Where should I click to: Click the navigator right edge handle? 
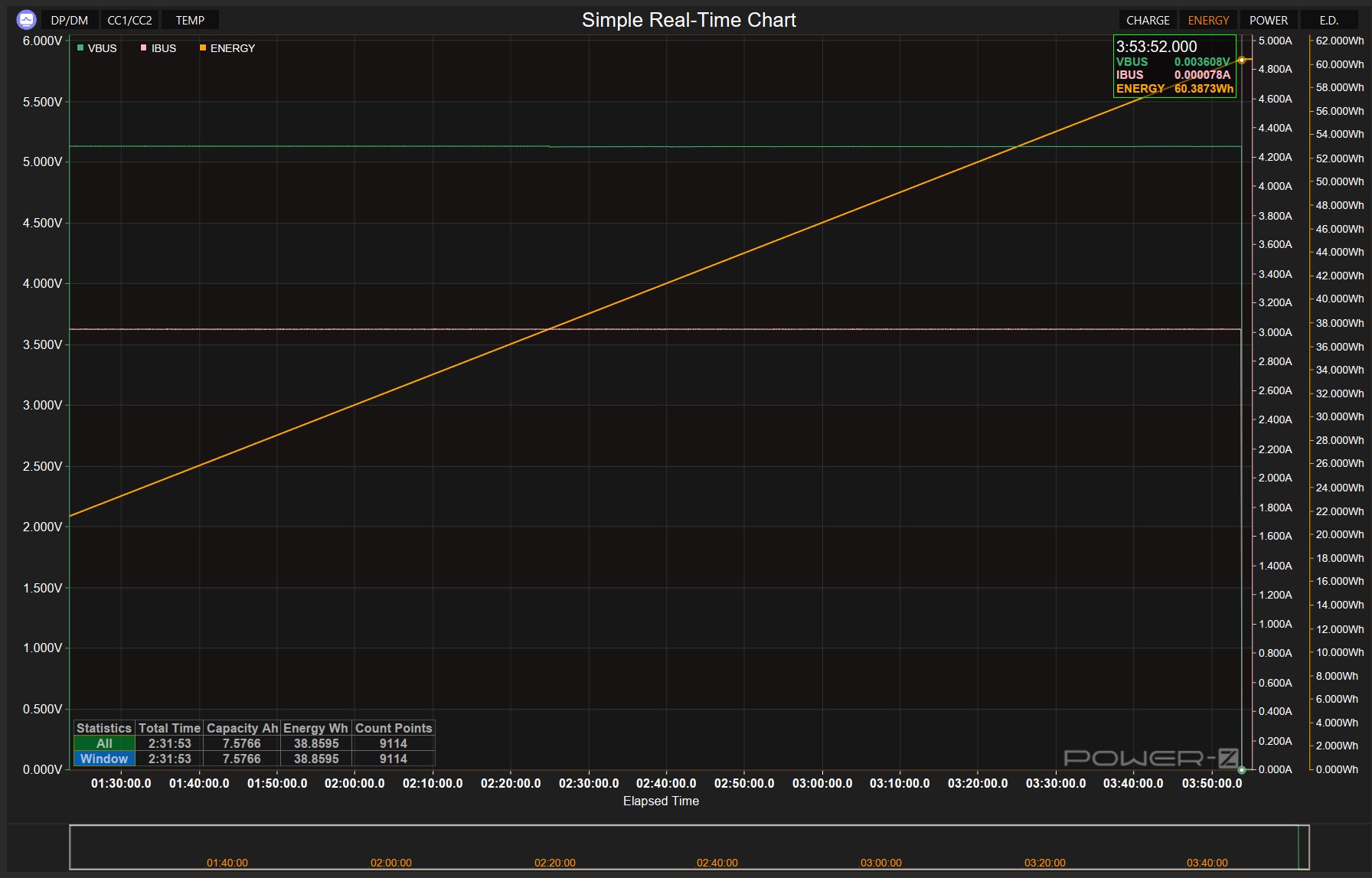click(1309, 847)
